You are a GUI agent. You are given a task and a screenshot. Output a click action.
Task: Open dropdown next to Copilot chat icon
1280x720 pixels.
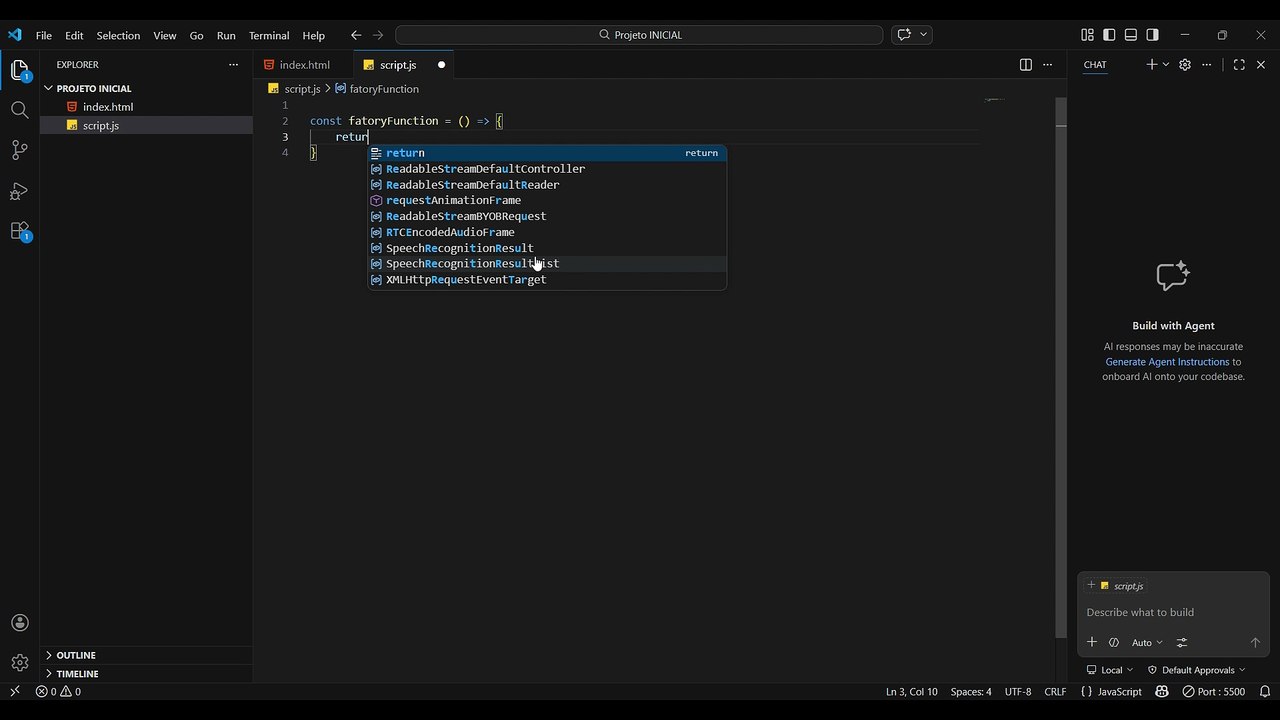pos(924,35)
